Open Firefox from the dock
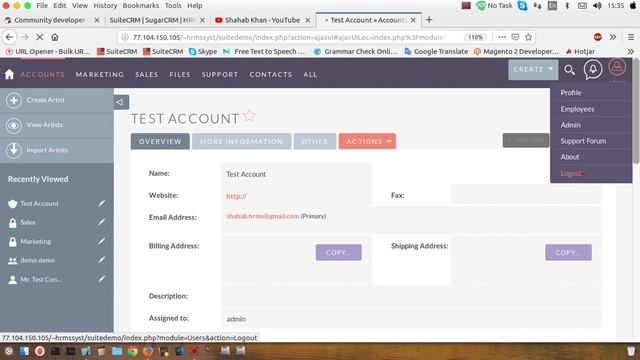This screenshot has width=640, height=360. pyautogui.click(x=148, y=351)
